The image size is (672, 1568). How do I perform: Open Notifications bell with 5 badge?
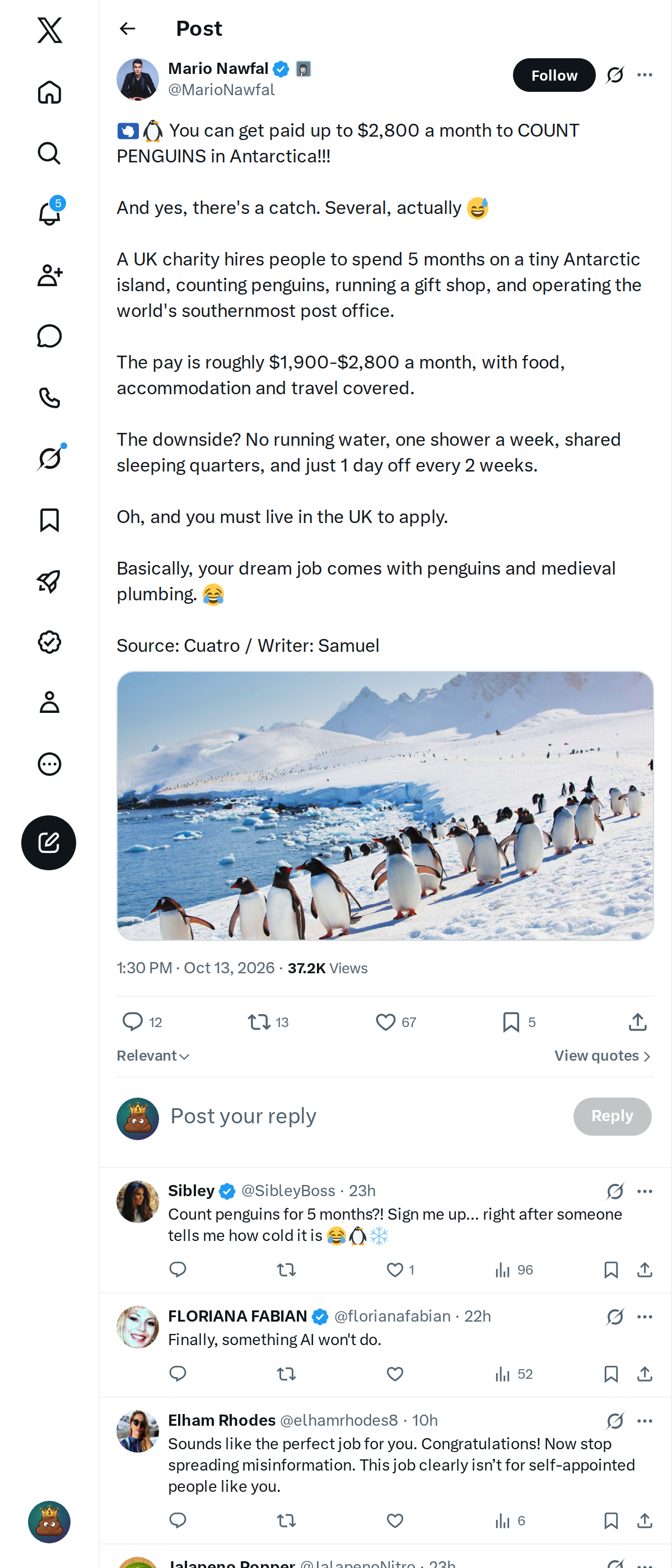tap(49, 214)
